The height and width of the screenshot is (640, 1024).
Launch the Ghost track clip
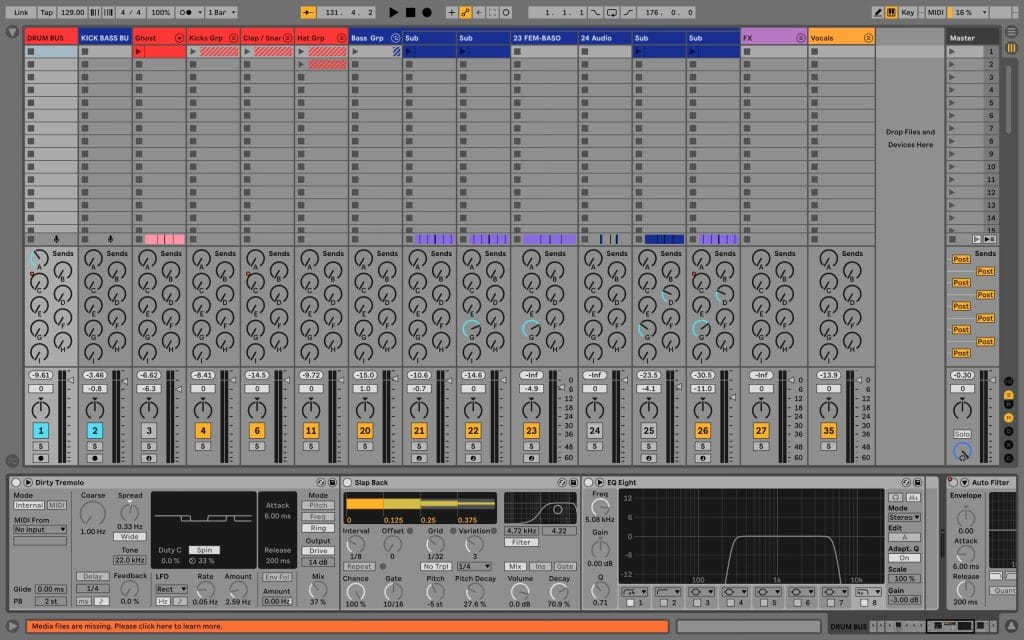pyautogui.click(x=139, y=51)
